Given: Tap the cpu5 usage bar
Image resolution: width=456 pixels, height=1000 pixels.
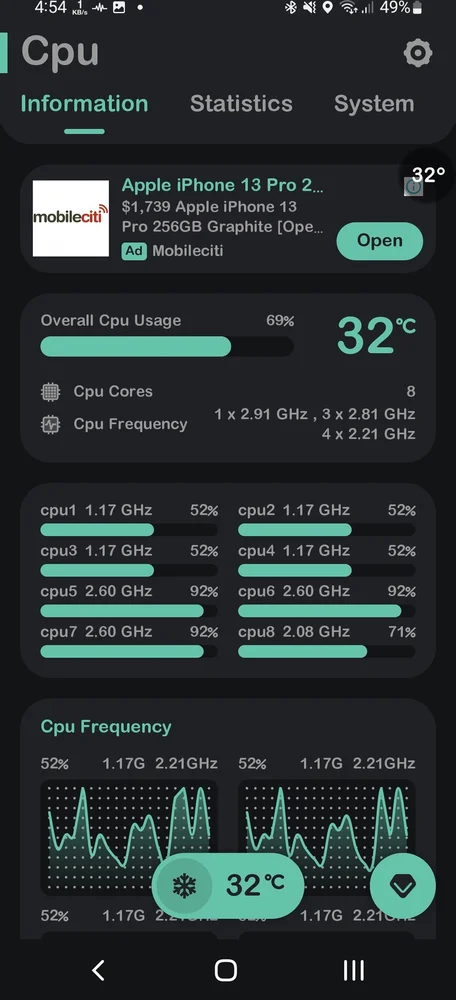Looking at the screenshot, I should [x=129, y=611].
